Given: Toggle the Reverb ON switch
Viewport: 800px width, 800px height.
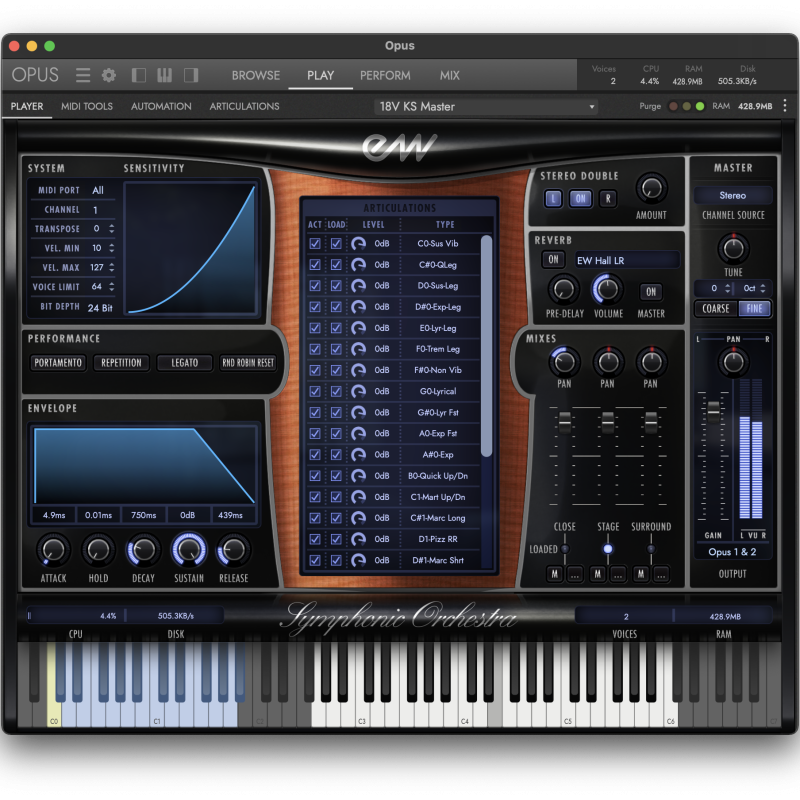Looking at the screenshot, I should coord(554,260).
